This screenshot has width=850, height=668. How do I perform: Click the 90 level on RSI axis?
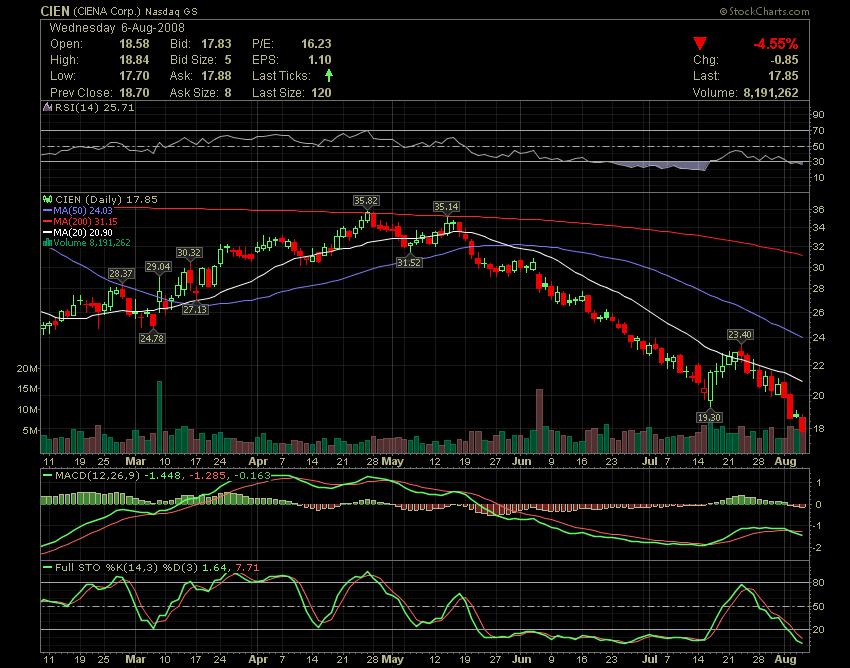tap(819, 114)
